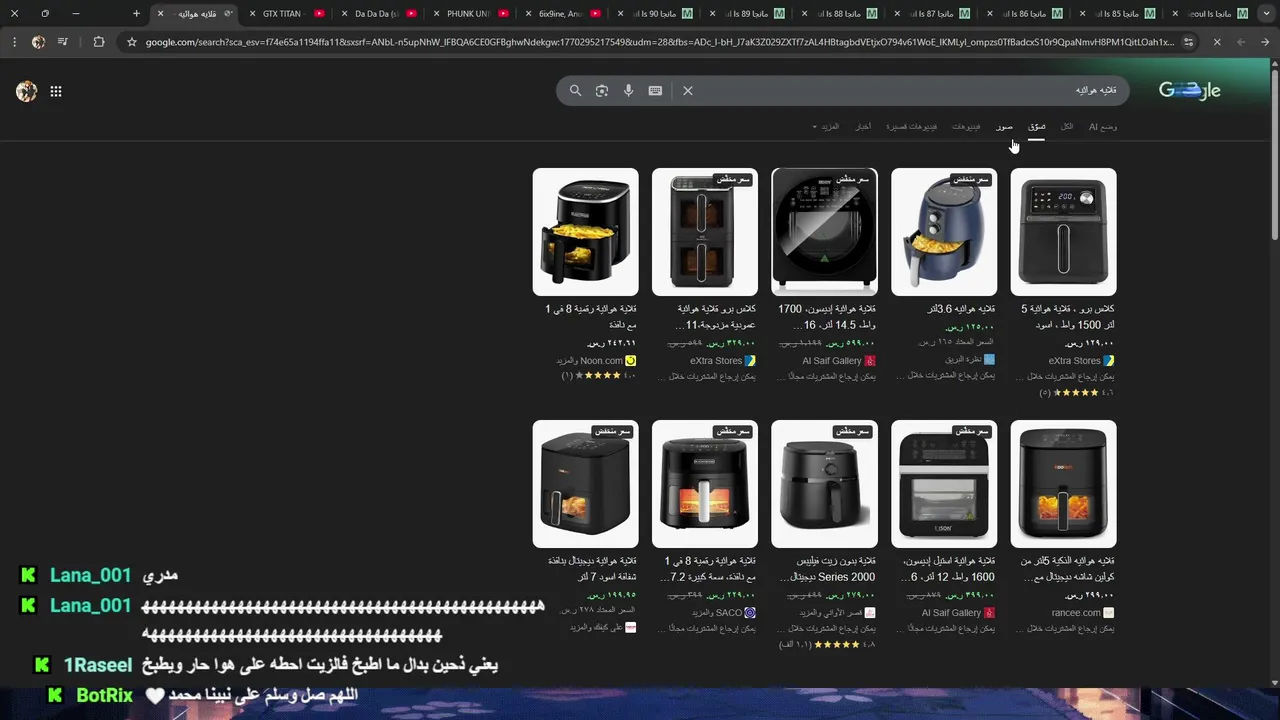
Task: Close the active قلايه هوائيه tab
Action: tap(160, 14)
